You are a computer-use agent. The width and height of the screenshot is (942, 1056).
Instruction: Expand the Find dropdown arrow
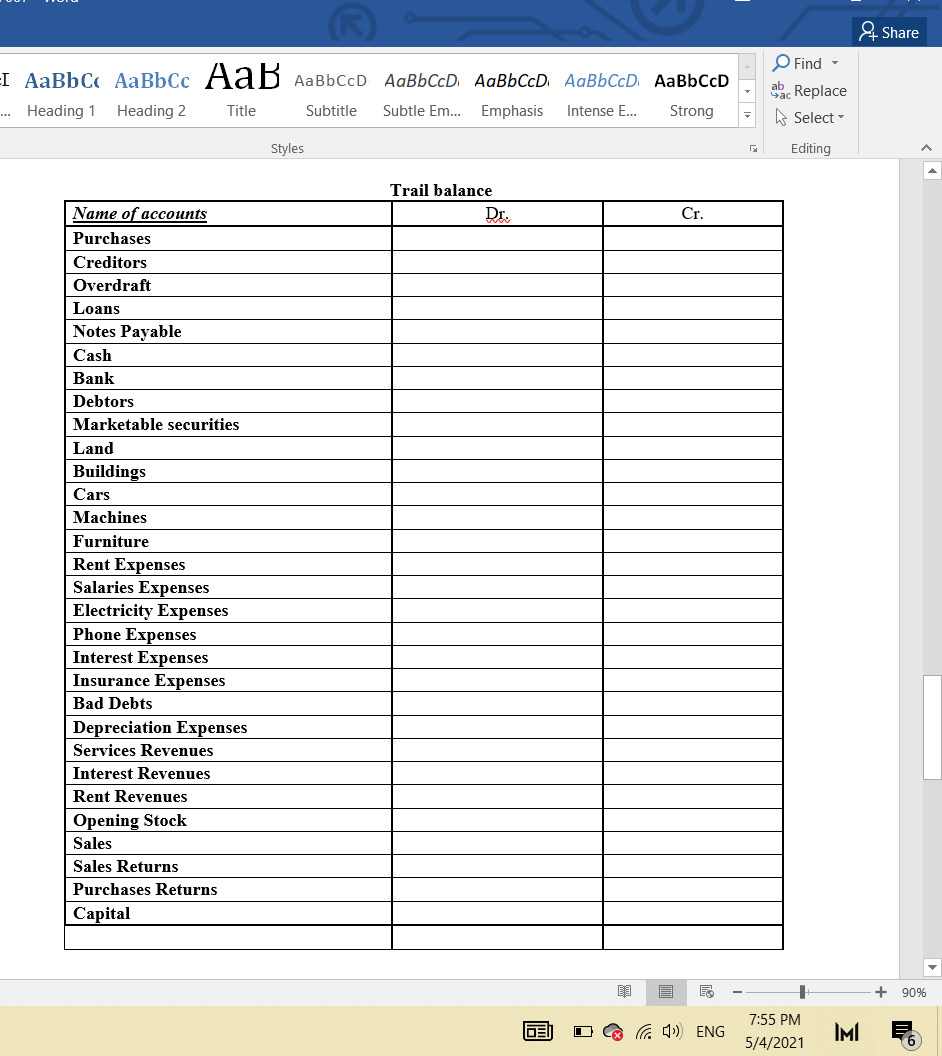[835, 63]
